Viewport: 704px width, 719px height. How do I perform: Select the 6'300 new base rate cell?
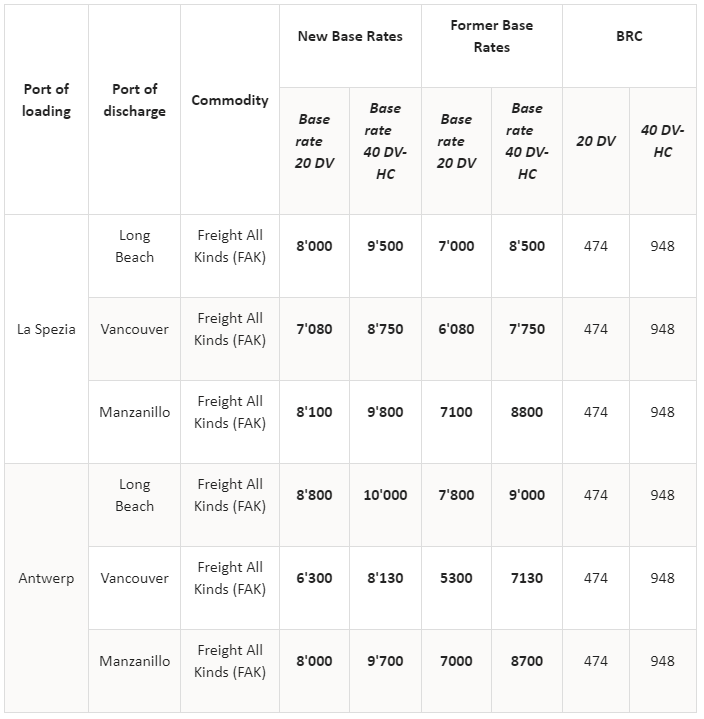tap(315, 578)
